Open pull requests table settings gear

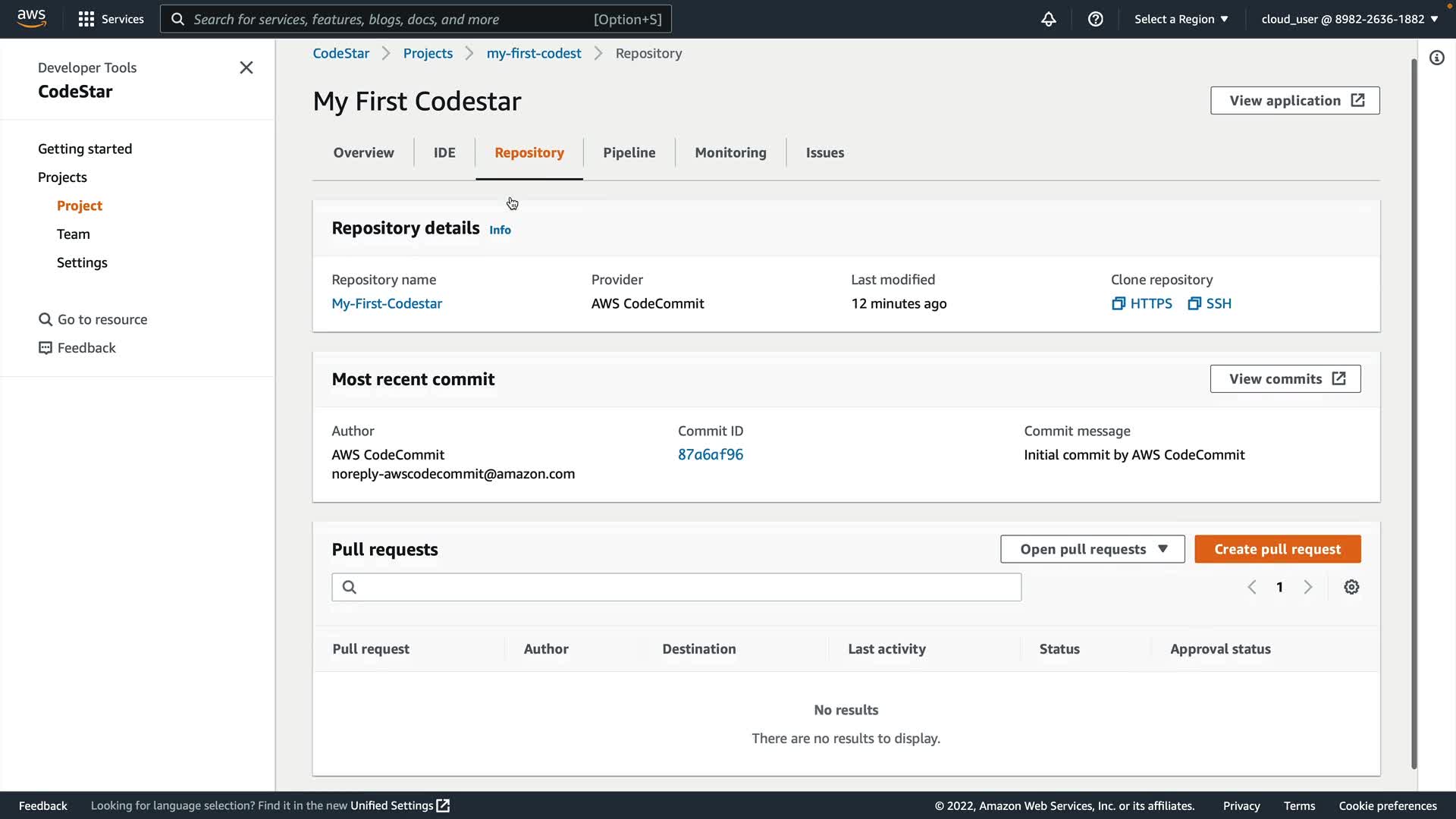click(x=1351, y=587)
